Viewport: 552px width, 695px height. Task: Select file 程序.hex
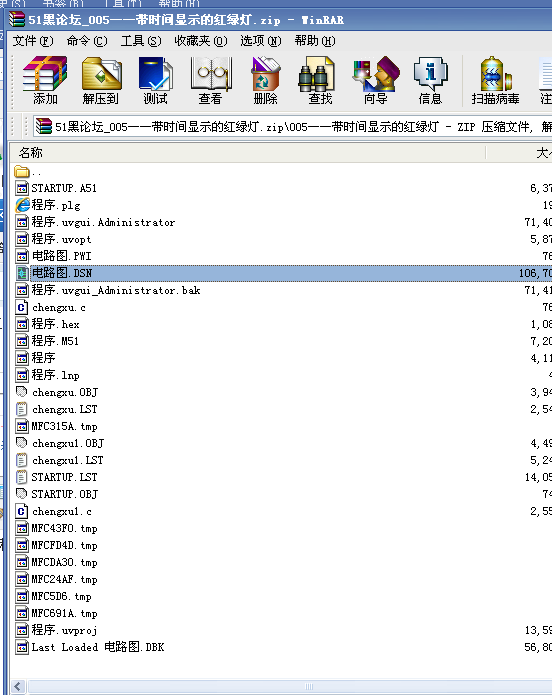click(x=55, y=324)
